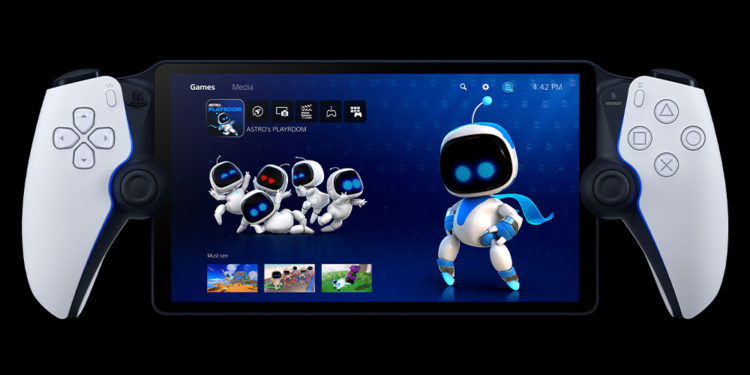Tap the Options button beside Triangle
Image resolution: width=750 pixels, height=375 pixels.
tap(639, 98)
